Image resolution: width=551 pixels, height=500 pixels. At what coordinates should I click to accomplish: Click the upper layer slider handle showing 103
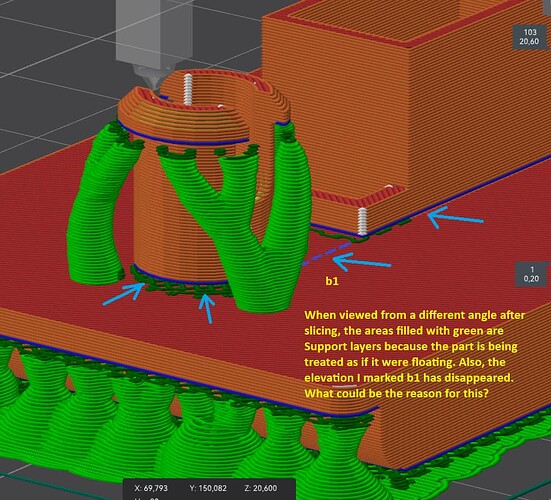[x=529, y=37]
